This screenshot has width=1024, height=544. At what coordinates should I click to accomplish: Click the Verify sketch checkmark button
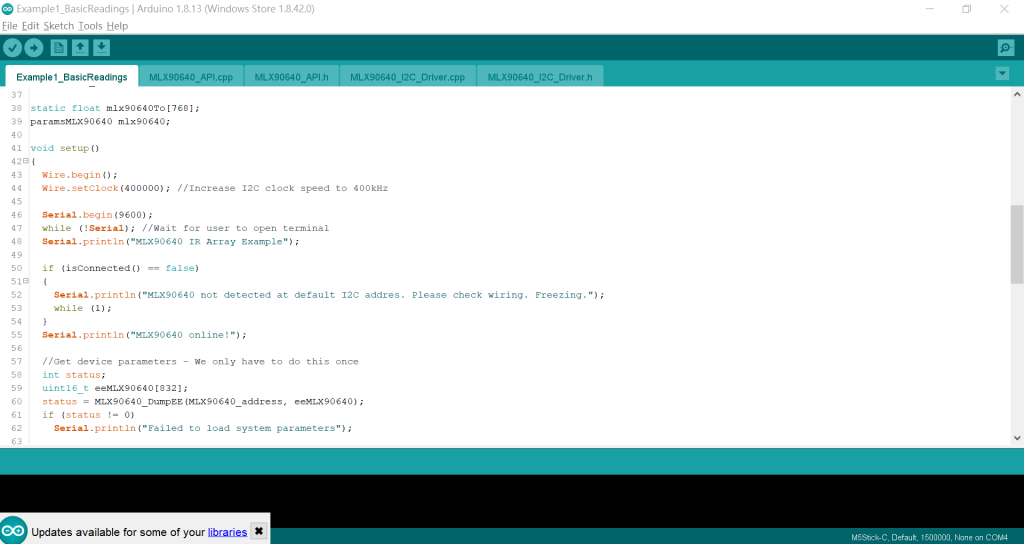pos(12,48)
